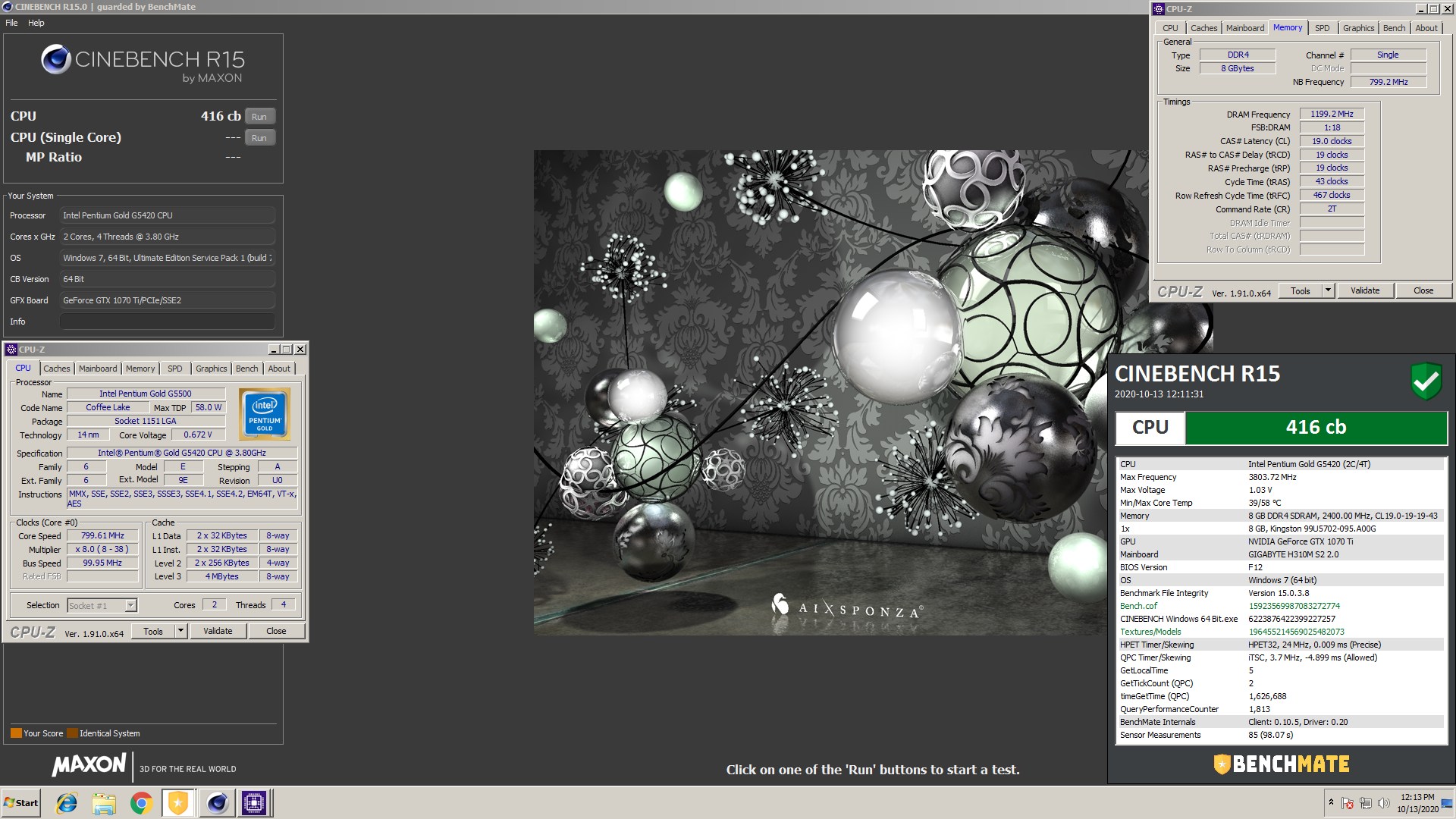Open SPD tab in lower-left CPU-Z
This screenshot has width=1456, height=819.
pos(175,369)
